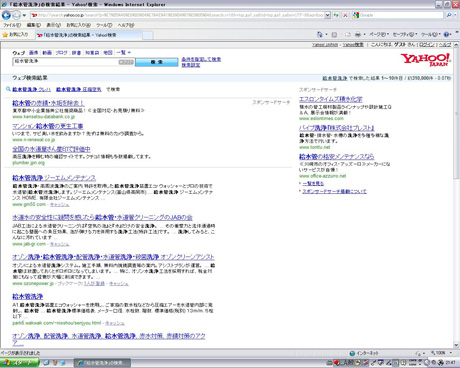Open sponsored result マンション給水管の更生工事

coord(48,126)
